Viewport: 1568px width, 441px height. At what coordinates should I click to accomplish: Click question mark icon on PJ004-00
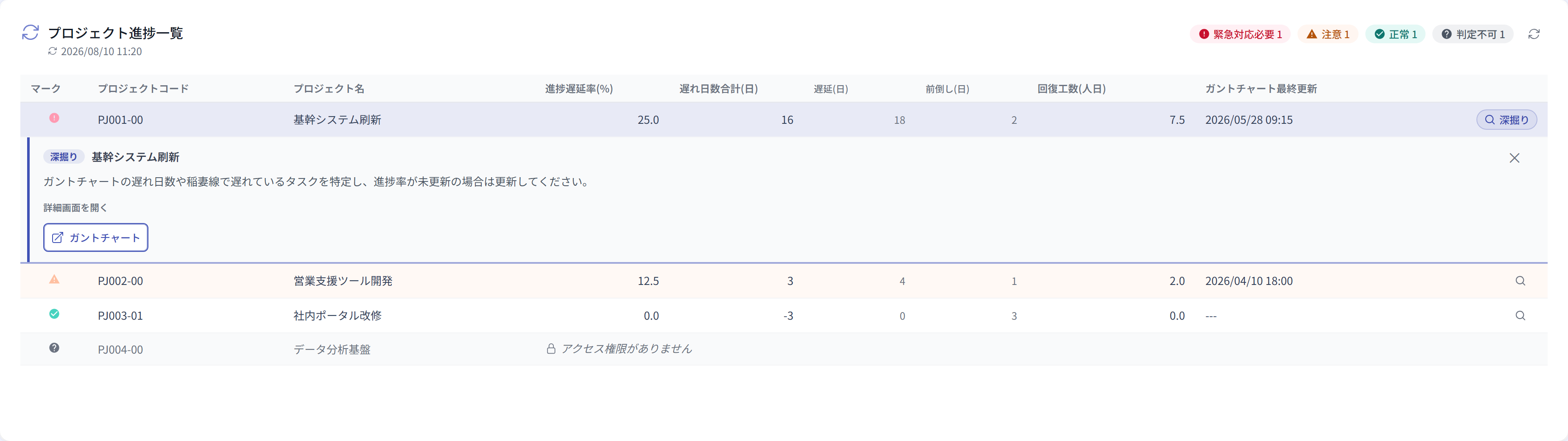(x=54, y=348)
